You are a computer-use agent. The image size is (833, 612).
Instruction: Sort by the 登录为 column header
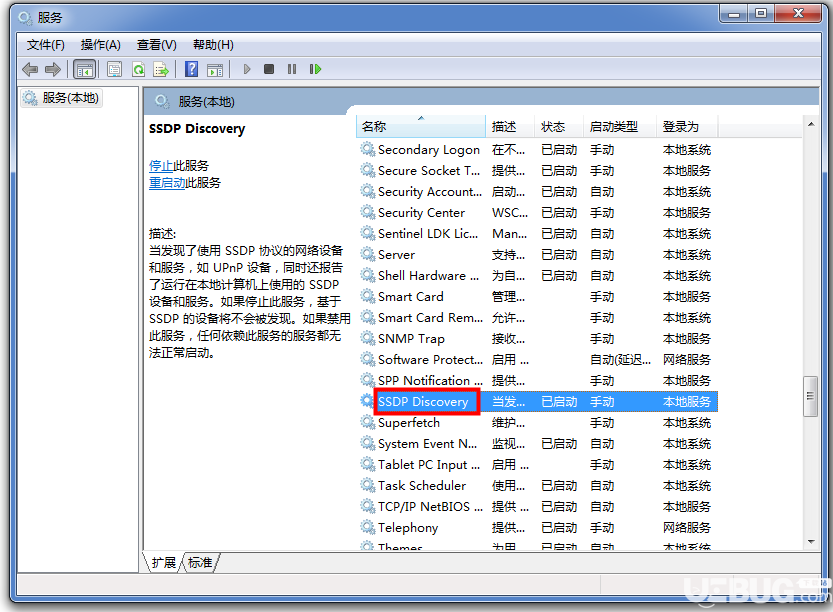687,126
